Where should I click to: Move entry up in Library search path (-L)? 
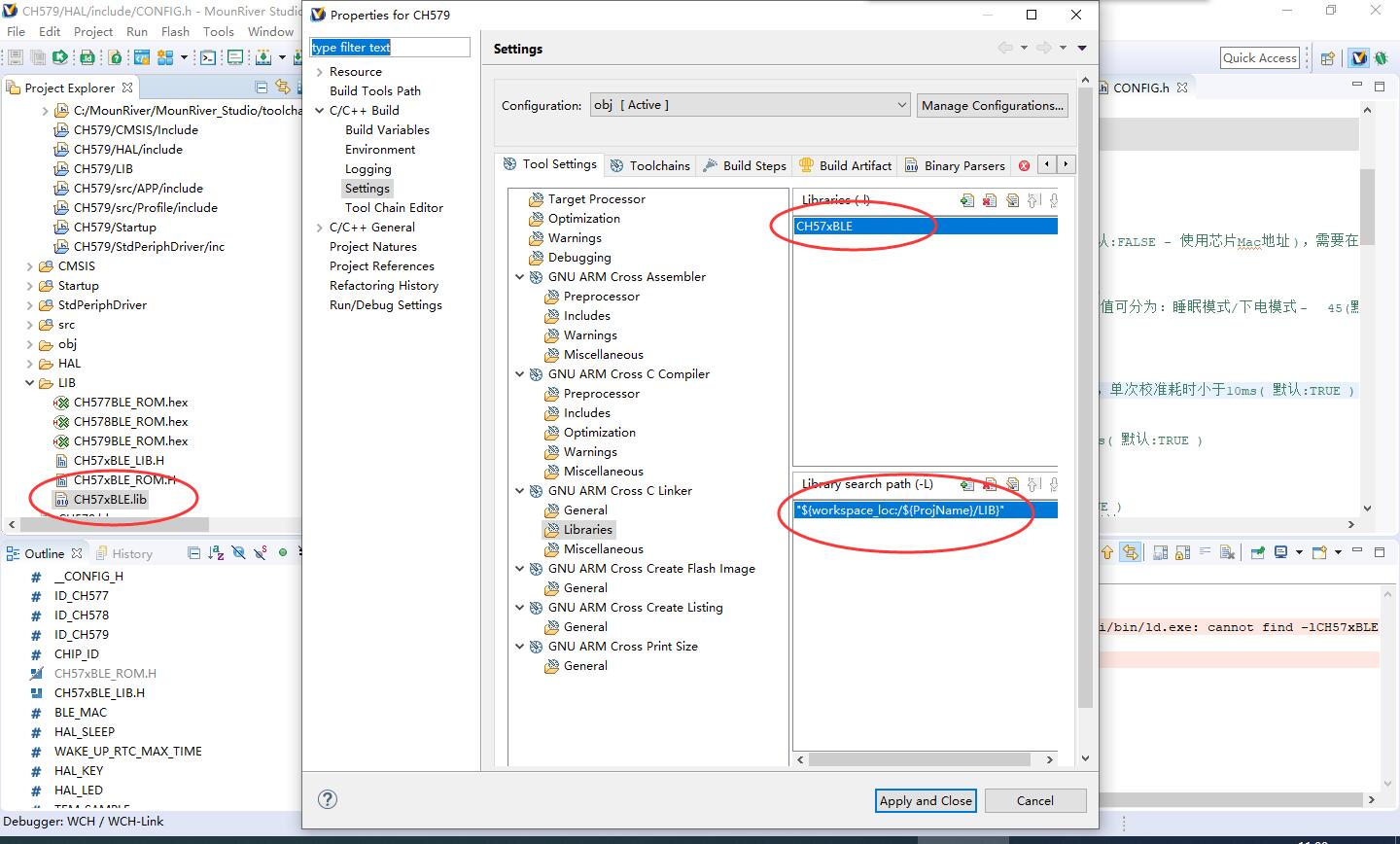[x=1034, y=484]
